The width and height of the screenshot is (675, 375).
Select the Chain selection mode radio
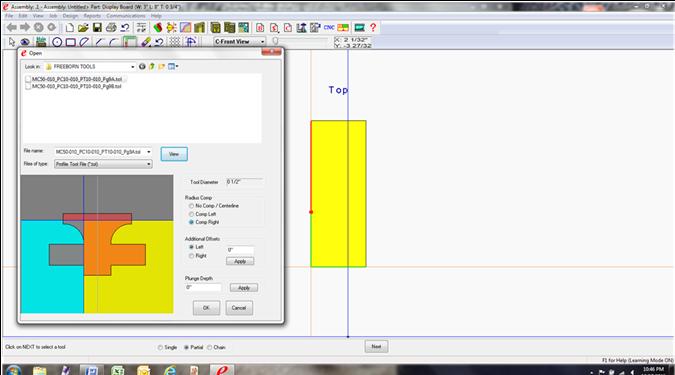(210, 347)
